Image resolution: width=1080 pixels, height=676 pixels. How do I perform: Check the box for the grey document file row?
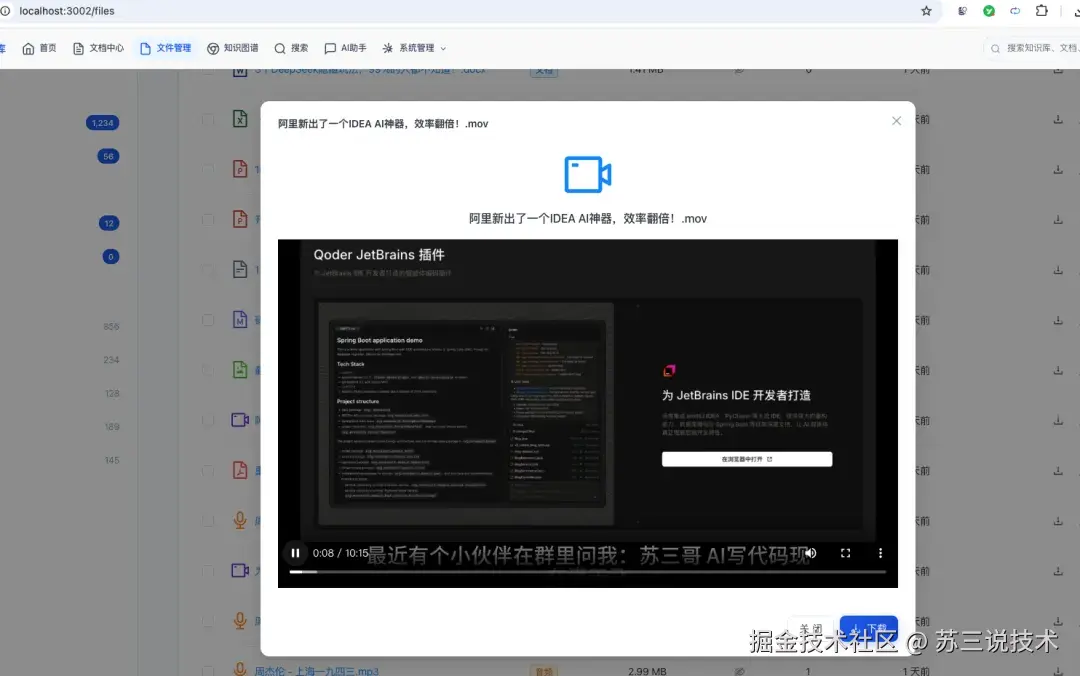click(x=208, y=269)
